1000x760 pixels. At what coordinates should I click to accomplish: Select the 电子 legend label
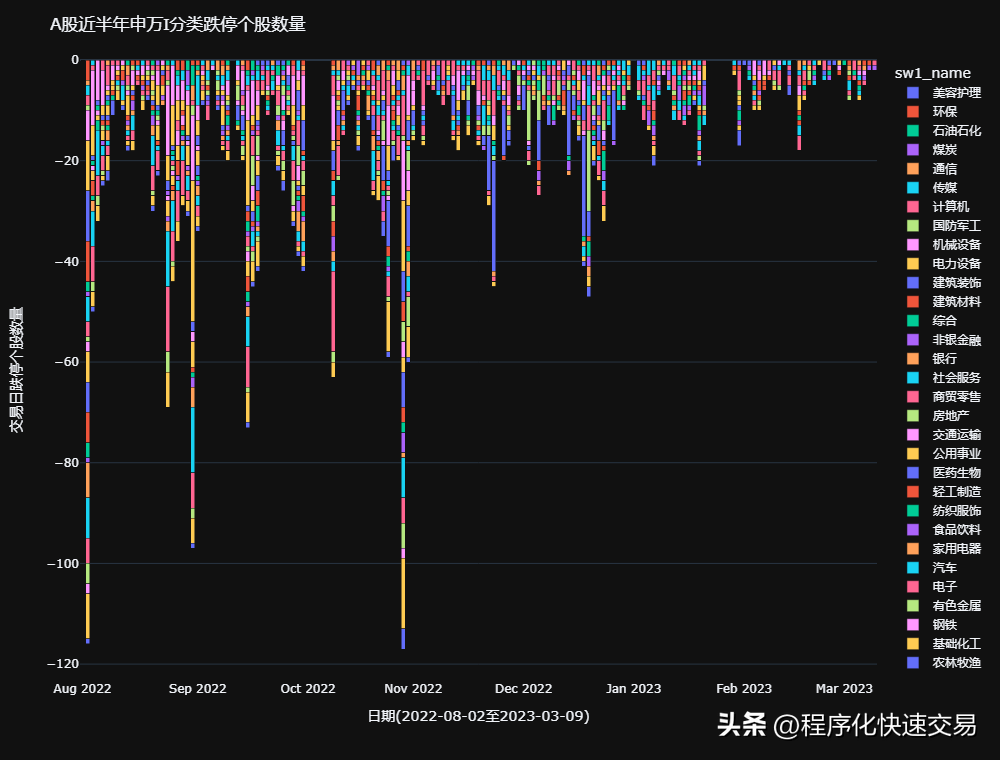pyautogui.click(x=945, y=587)
